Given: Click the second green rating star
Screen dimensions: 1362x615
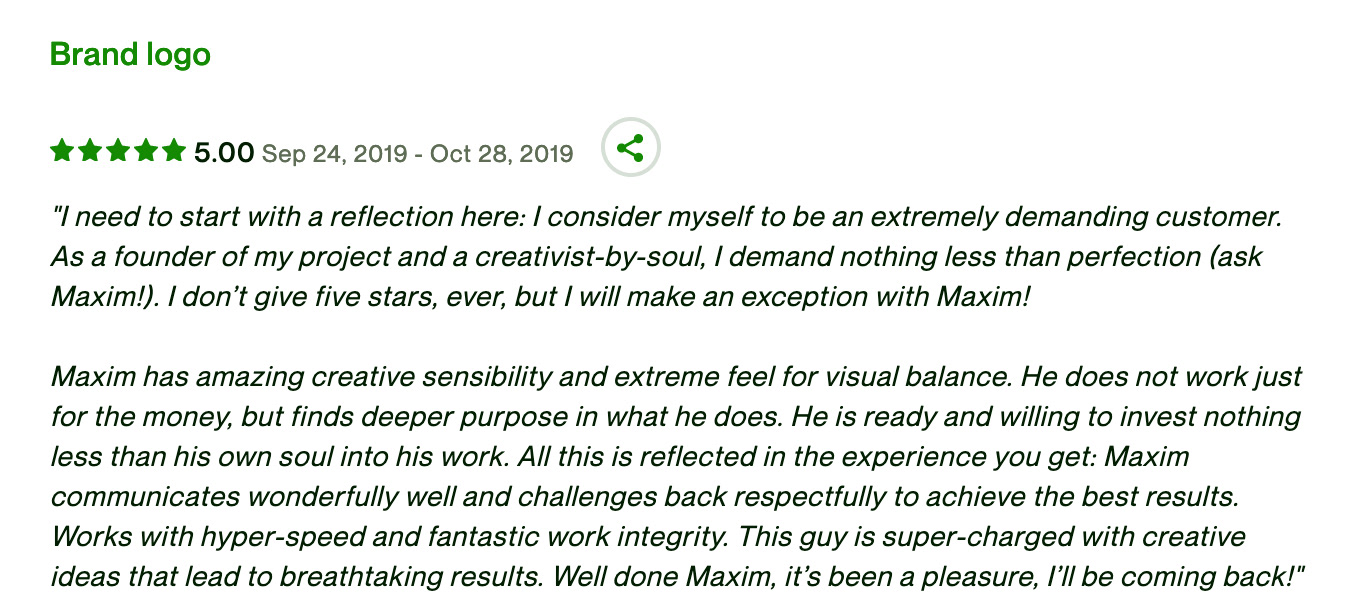Looking at the screenshot, I should [x=90, y=151].
